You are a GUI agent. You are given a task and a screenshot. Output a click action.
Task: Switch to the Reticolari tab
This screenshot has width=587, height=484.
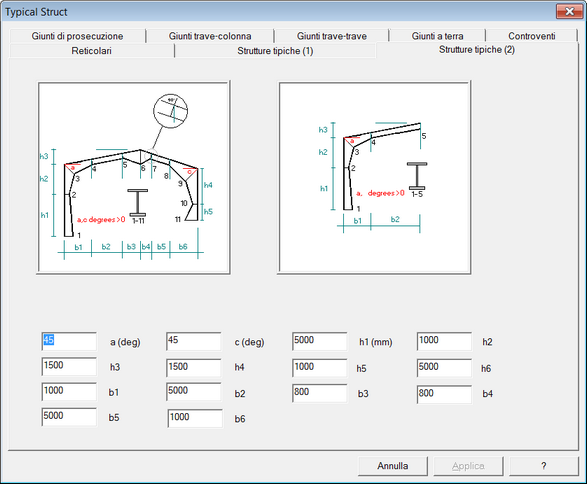coord(92,51)
